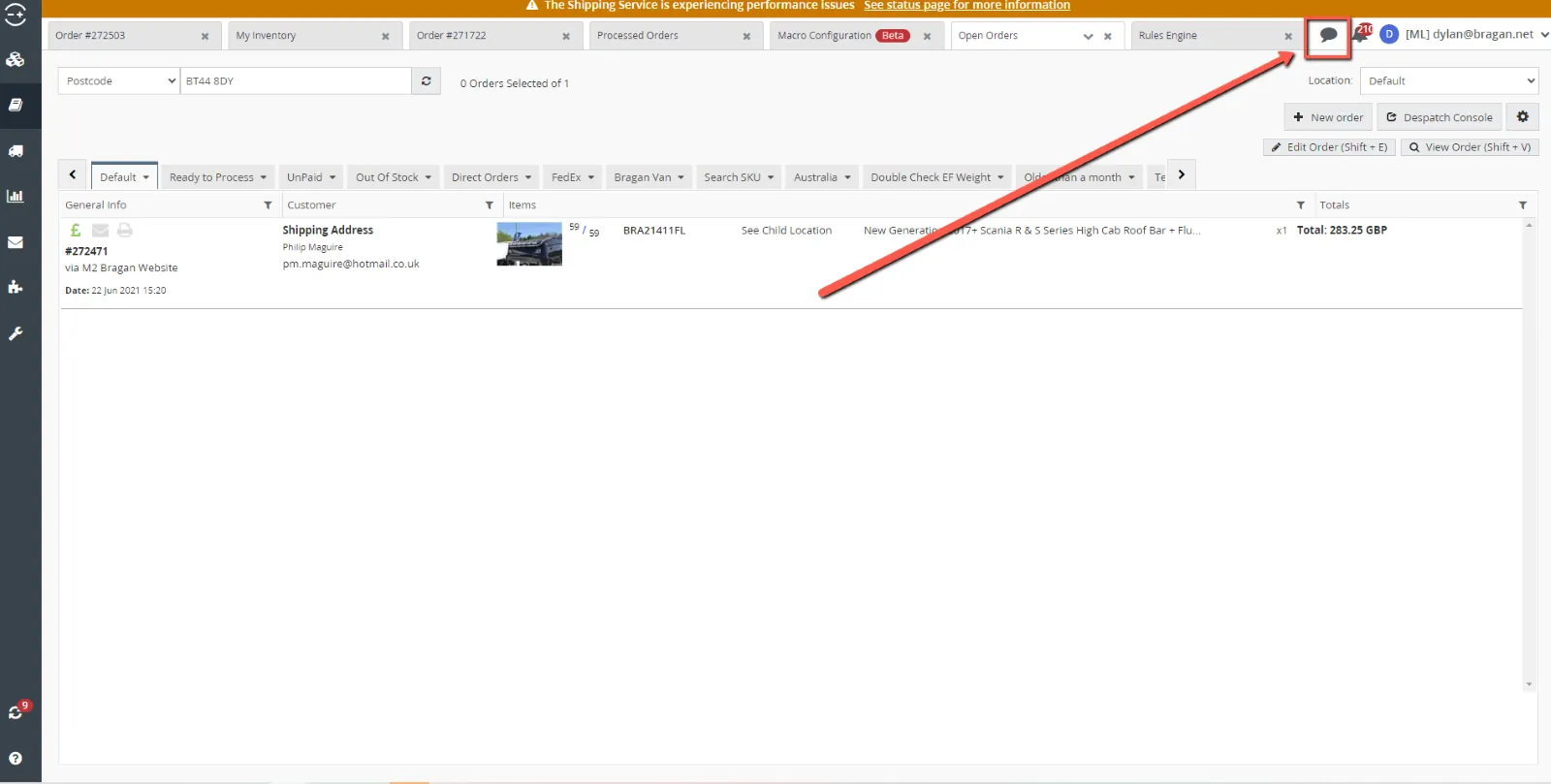This screenshot has width=1551, height=784.
Task: Open the Reports bar chart sidebar icon
Action: pos(16,196)
